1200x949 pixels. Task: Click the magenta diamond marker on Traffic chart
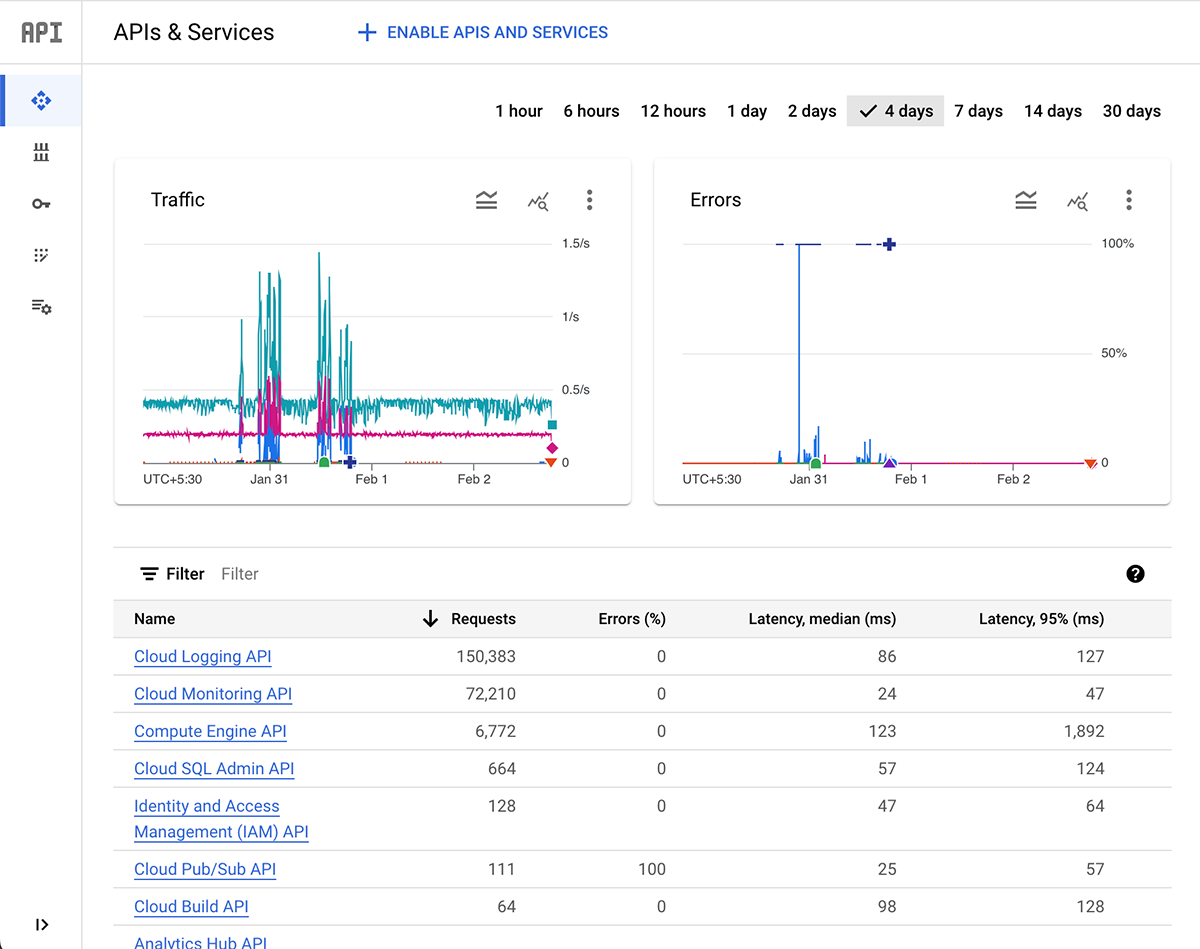click(x=552, y=448)
